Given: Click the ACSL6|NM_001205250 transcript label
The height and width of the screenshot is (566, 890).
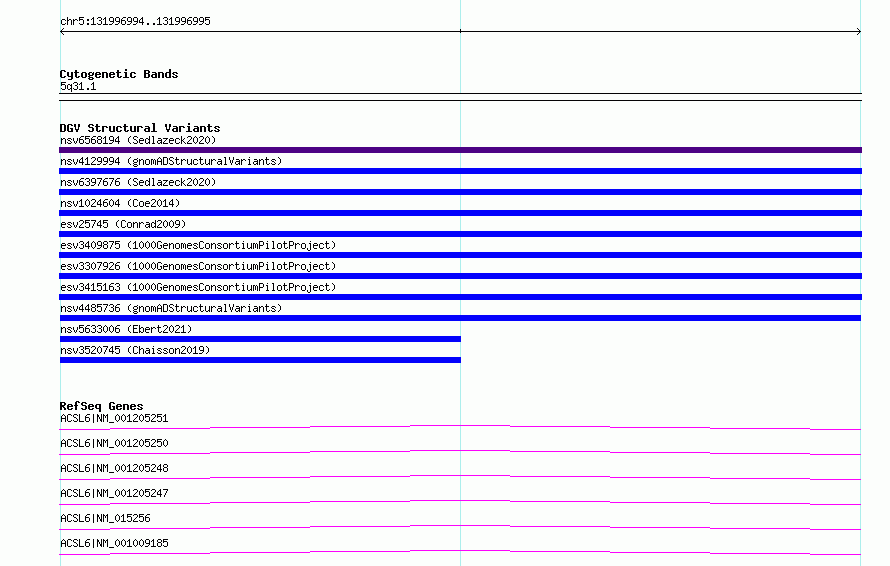Looking at the screenshot, I should [x=114, y=443].
